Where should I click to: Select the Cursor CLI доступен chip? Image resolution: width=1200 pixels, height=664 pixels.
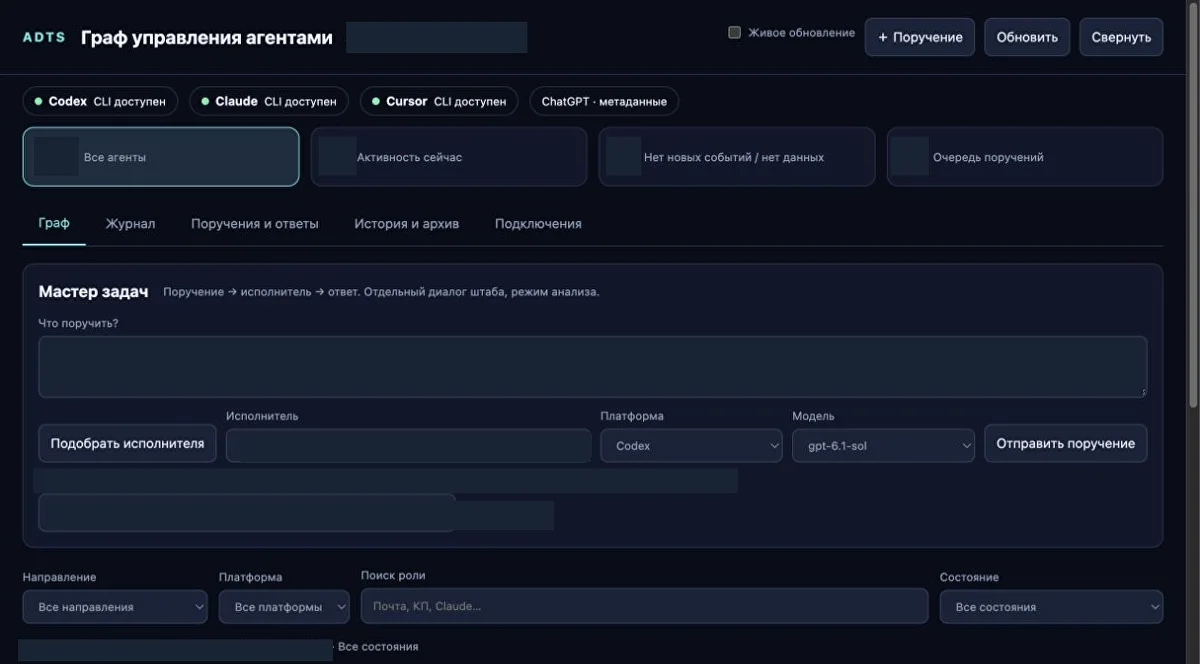tap(439, 101)
